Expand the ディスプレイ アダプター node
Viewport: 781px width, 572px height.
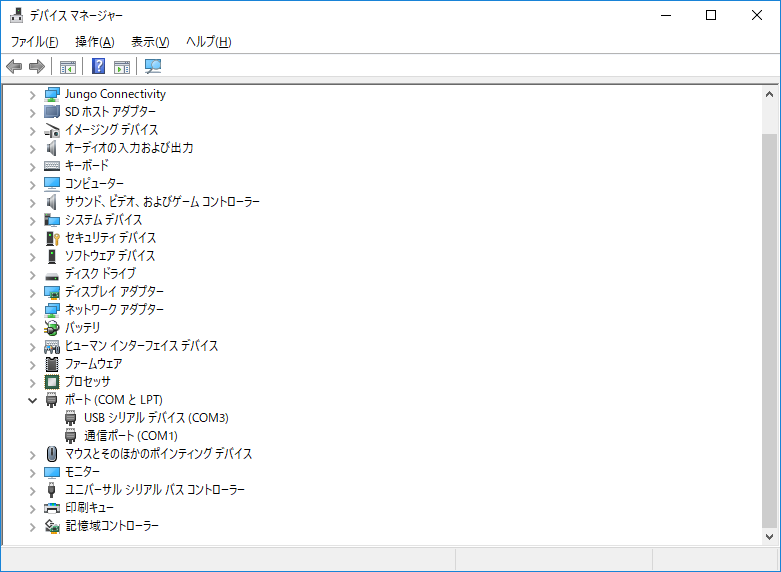point(32,292)
